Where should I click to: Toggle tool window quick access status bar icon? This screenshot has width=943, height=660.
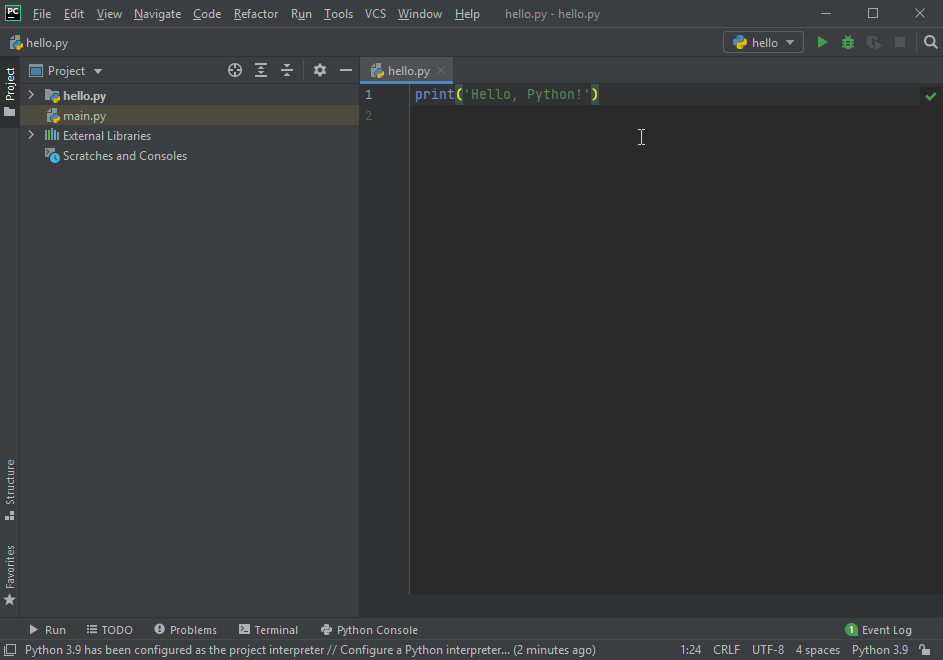(10, 650)
